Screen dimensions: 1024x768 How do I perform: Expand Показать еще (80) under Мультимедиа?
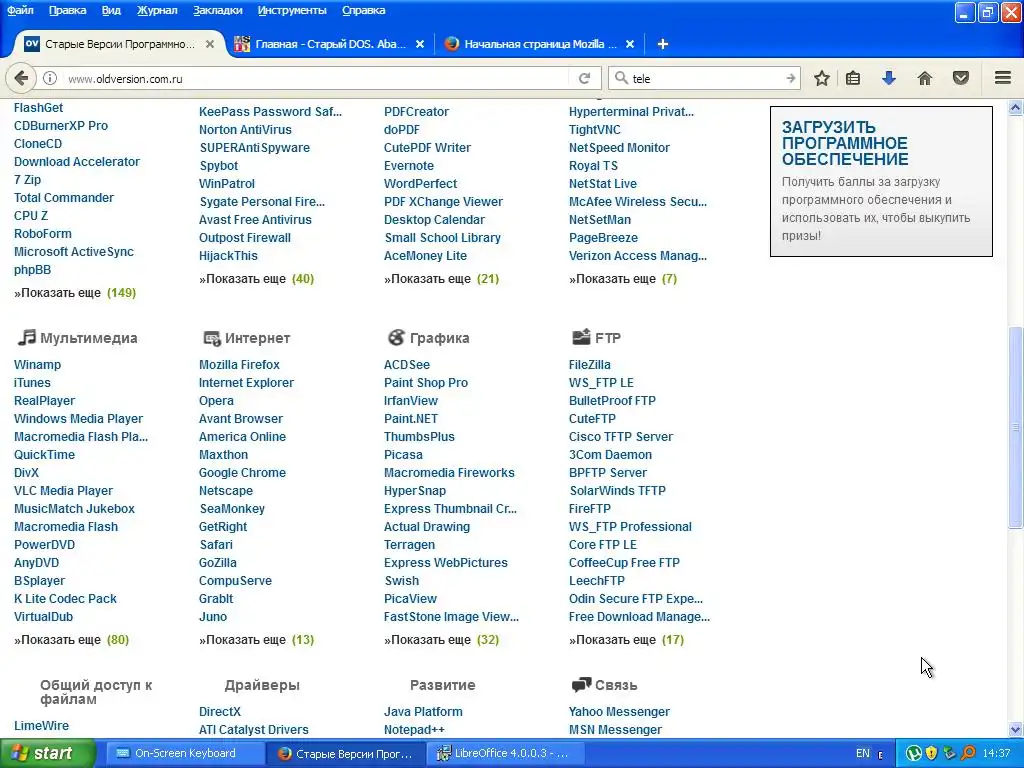pyautogui.click(x=72, y=640)
